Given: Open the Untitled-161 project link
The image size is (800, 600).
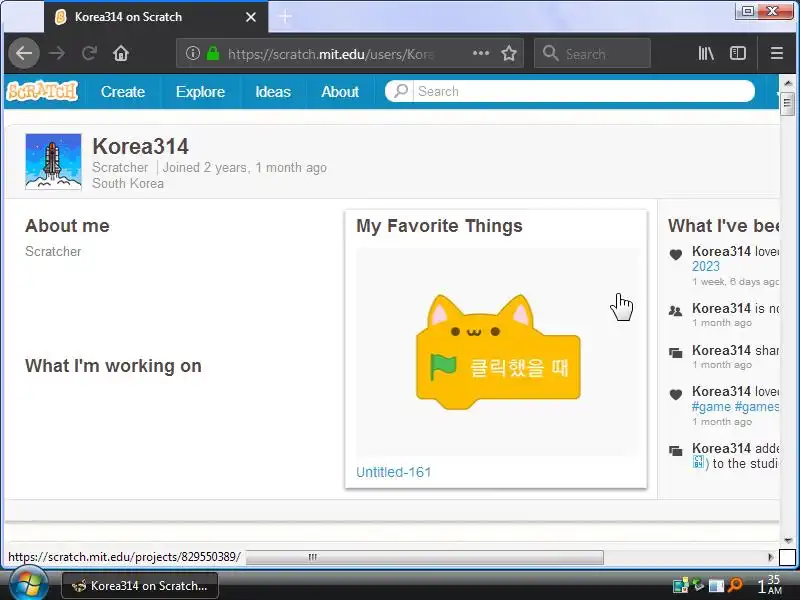Looking at the screenshot, I should coord(393,472).
